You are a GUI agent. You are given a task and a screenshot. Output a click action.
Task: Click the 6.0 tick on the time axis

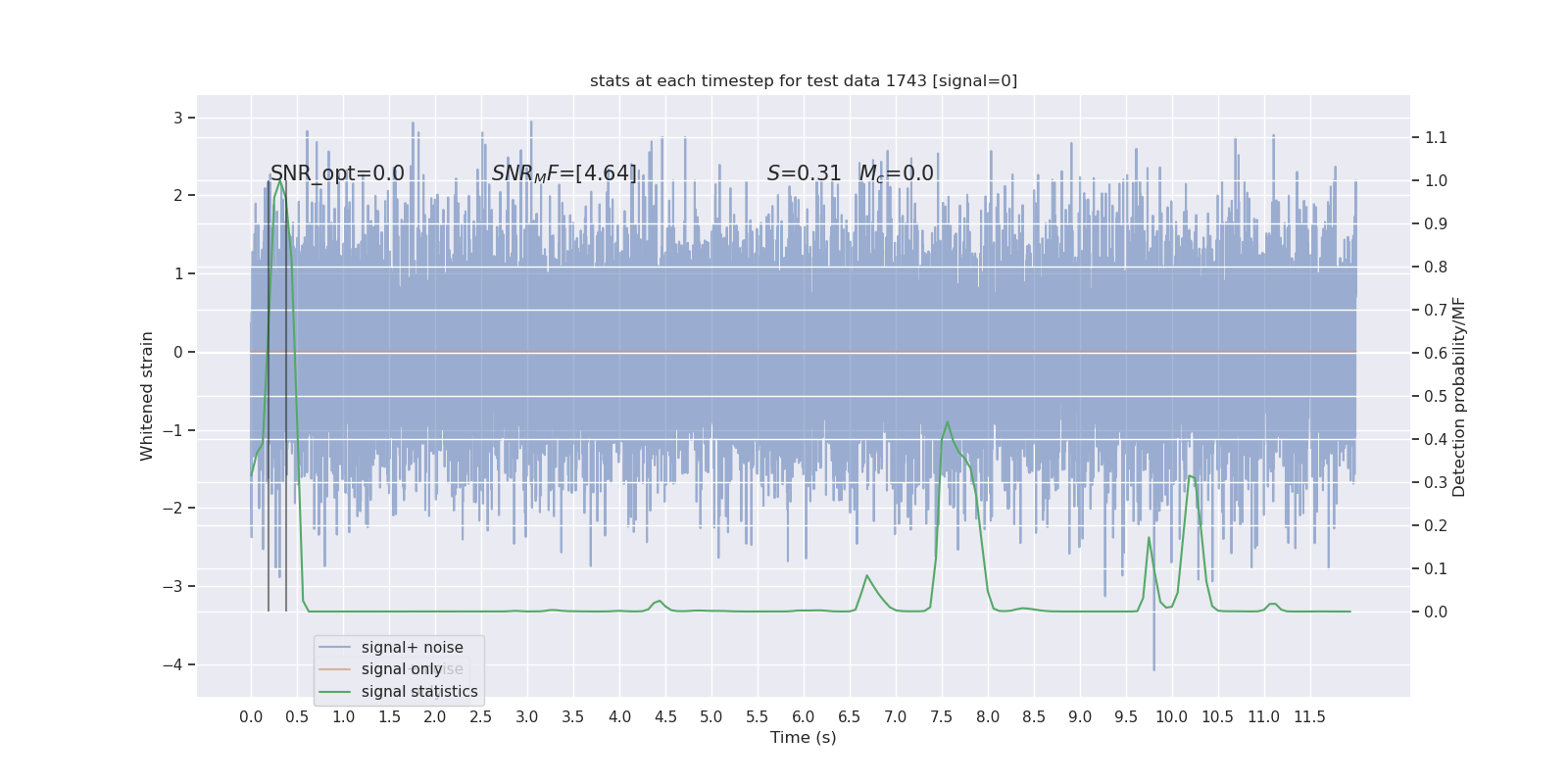click(x=804, y=717)
